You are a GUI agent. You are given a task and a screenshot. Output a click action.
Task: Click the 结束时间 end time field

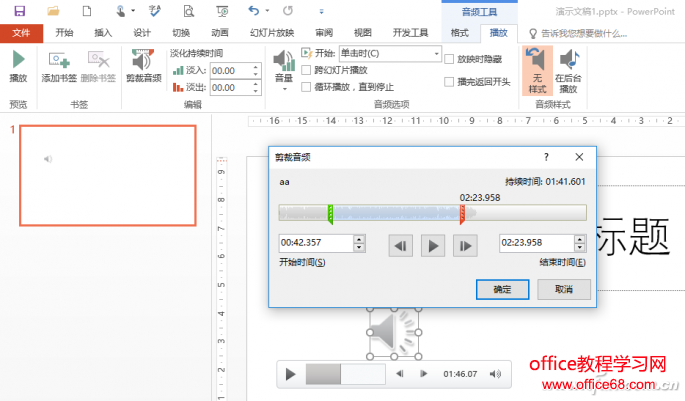coord(536,243)
